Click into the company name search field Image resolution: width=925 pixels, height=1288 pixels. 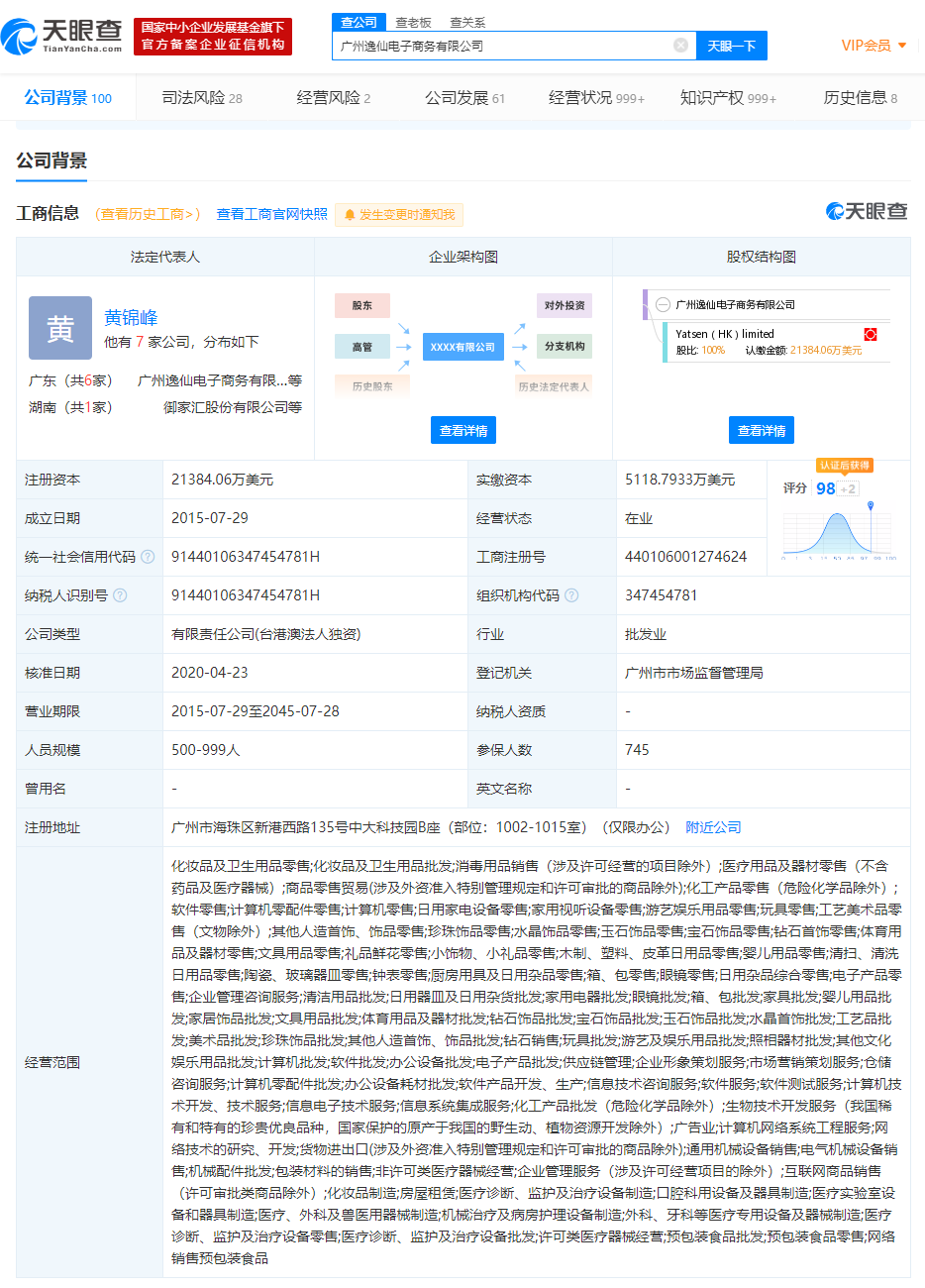pos(503,46)
